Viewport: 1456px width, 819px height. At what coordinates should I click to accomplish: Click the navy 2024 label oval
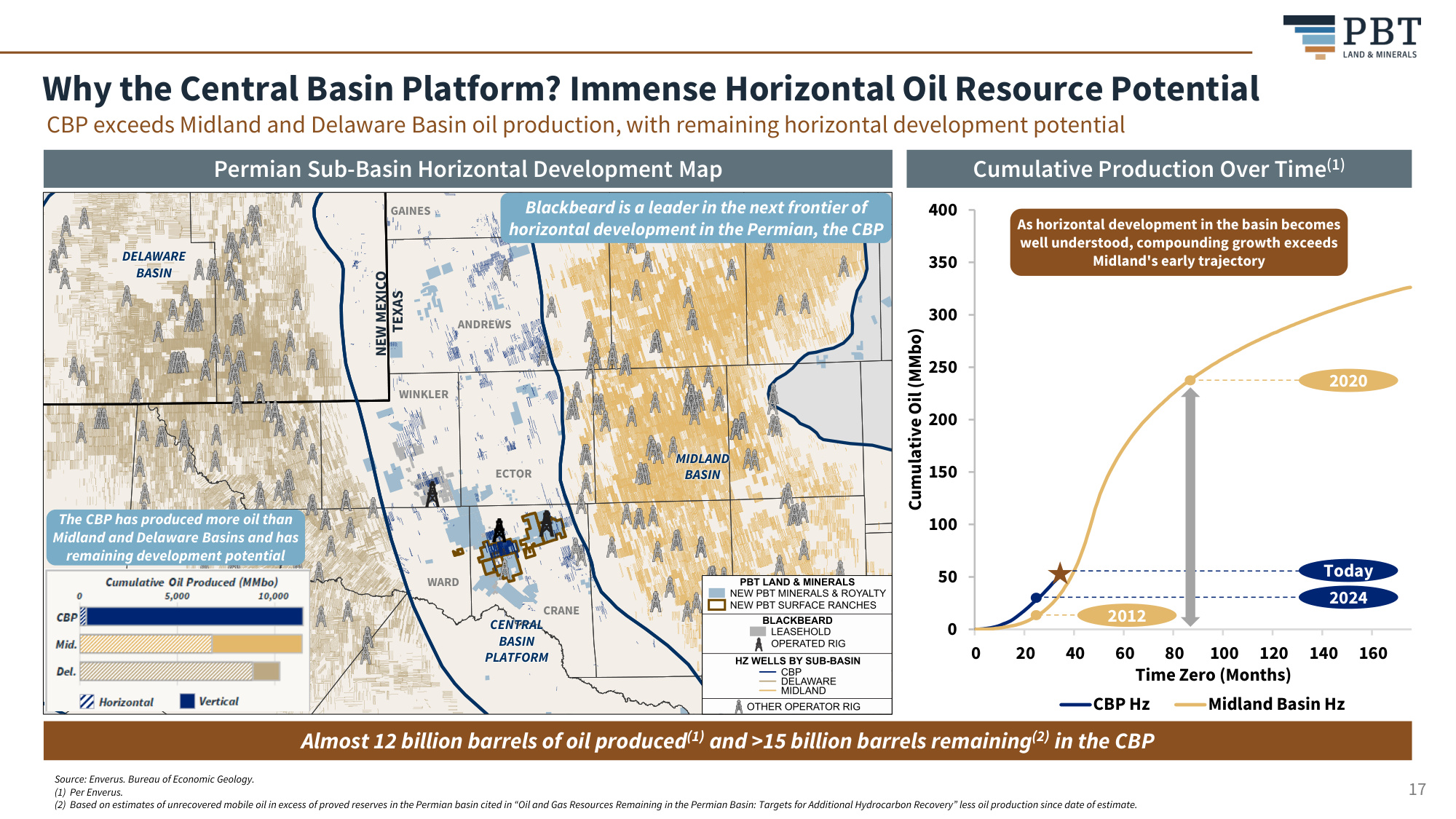(x=1348, y=598)
